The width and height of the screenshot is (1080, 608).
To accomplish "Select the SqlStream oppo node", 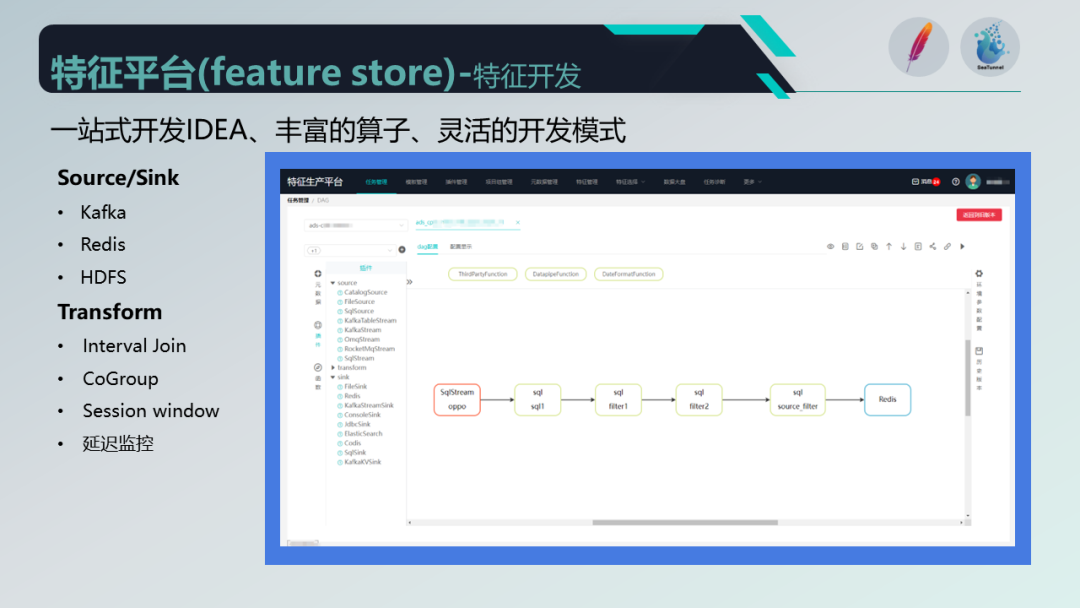I will [x=457, y=399].
